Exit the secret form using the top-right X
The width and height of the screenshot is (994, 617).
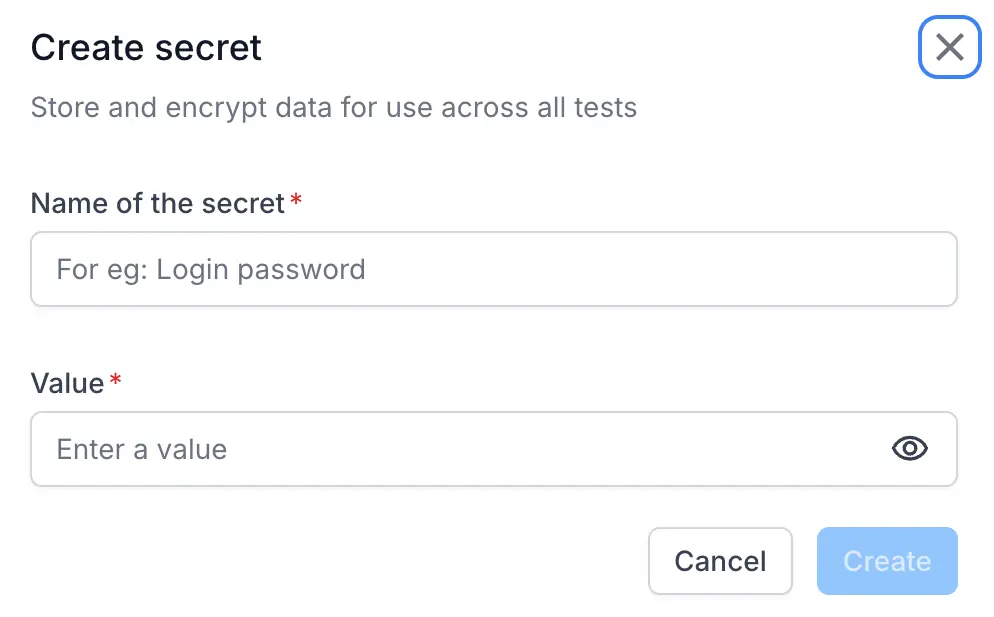tap(949, 47)
